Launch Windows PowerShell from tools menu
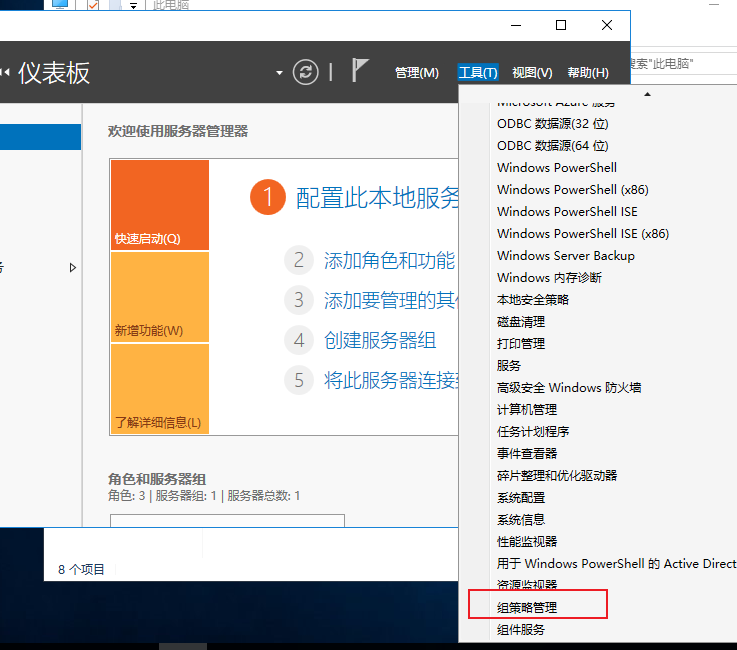Viewport: 737px width, 650px height. point(557,168)
